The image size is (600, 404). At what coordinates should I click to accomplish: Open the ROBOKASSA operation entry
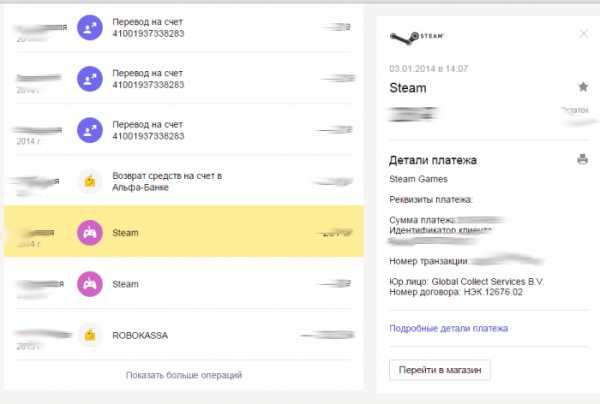click(x=140, y=336)
